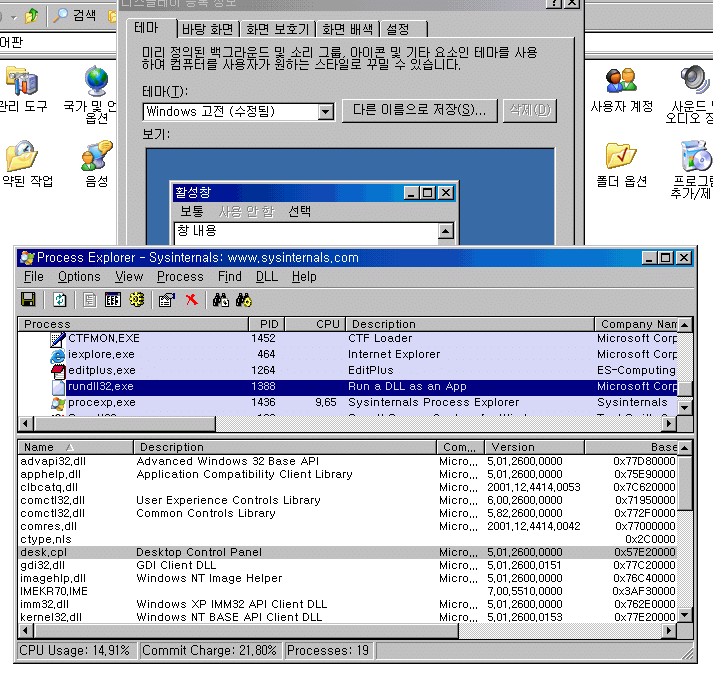Click the folder up arrow toolbar icon
Screen dimensions: 713x680
point(31,16)
